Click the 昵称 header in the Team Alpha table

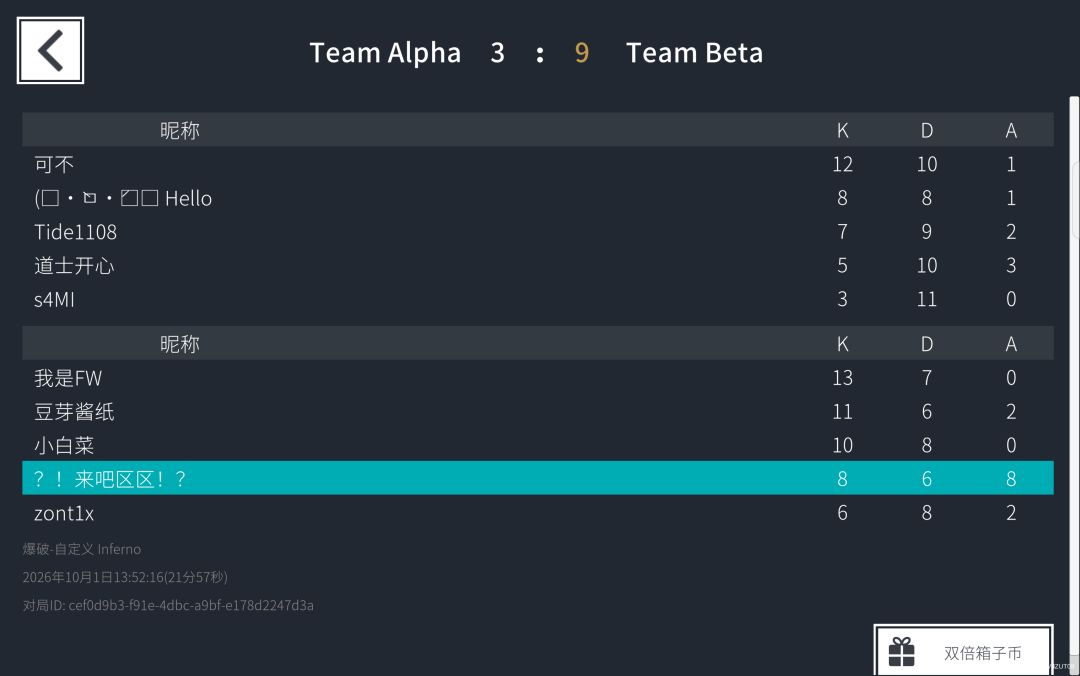pyautogui.click(x=180, y=130)
